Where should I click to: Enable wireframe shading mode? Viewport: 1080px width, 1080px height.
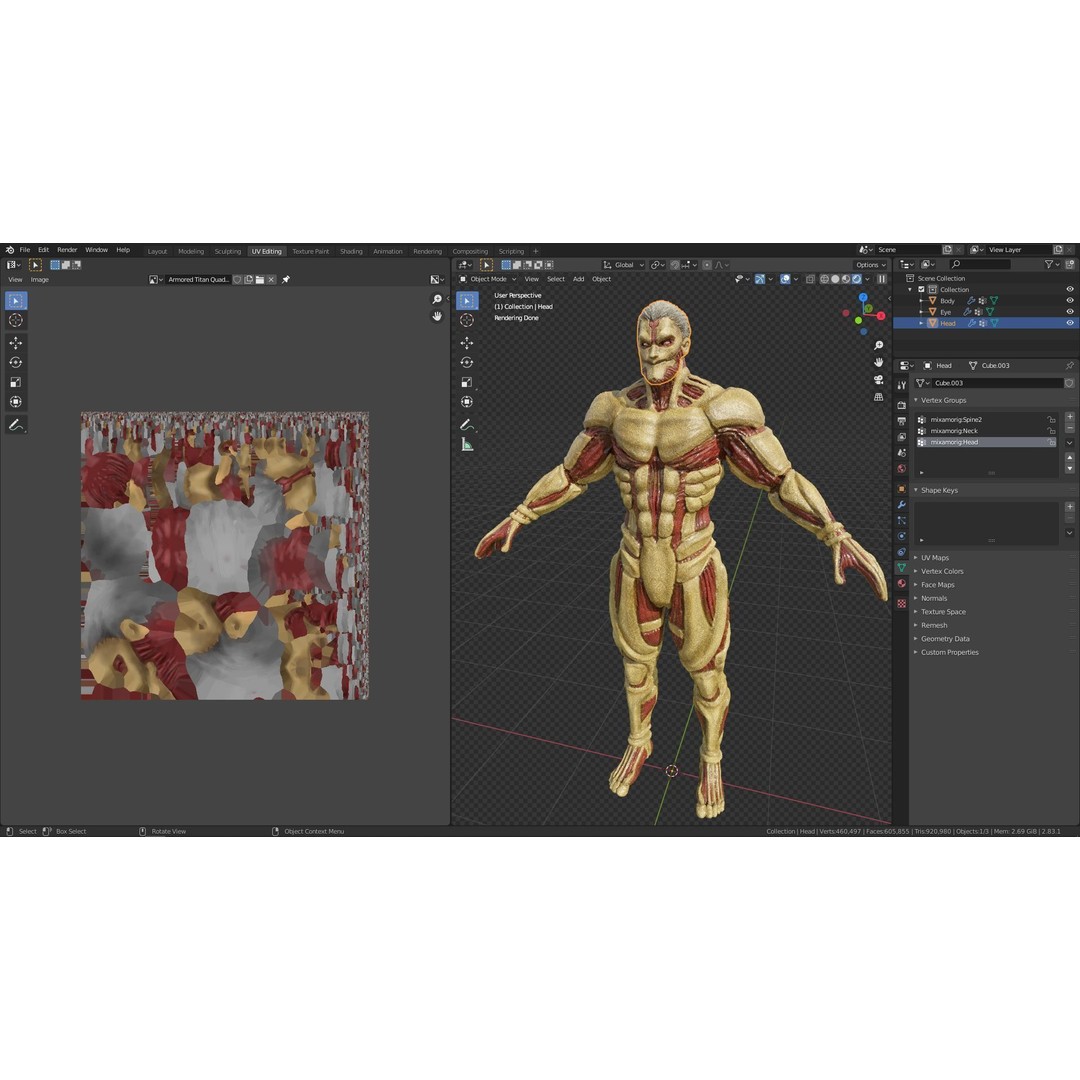(824, 279)
